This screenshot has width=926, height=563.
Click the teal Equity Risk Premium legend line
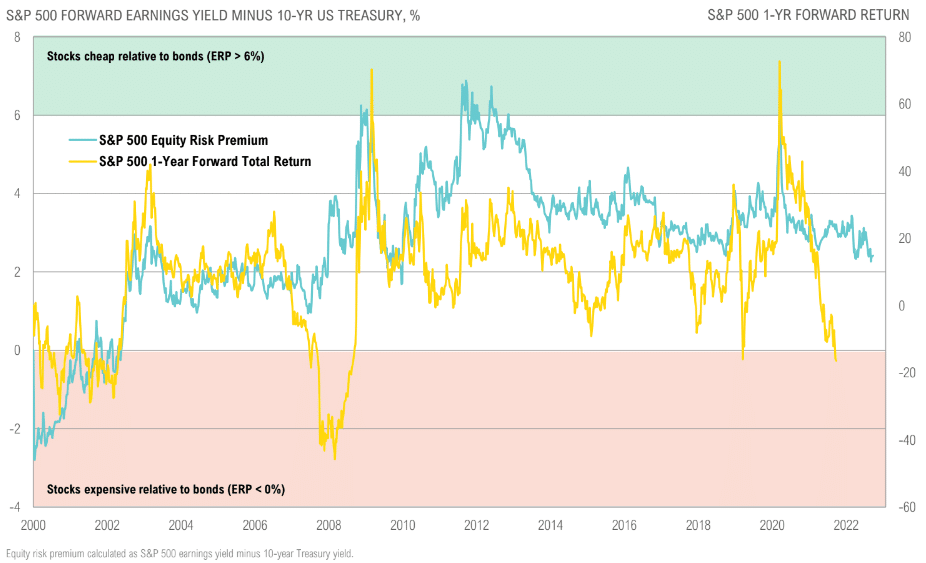coord(82,140)
